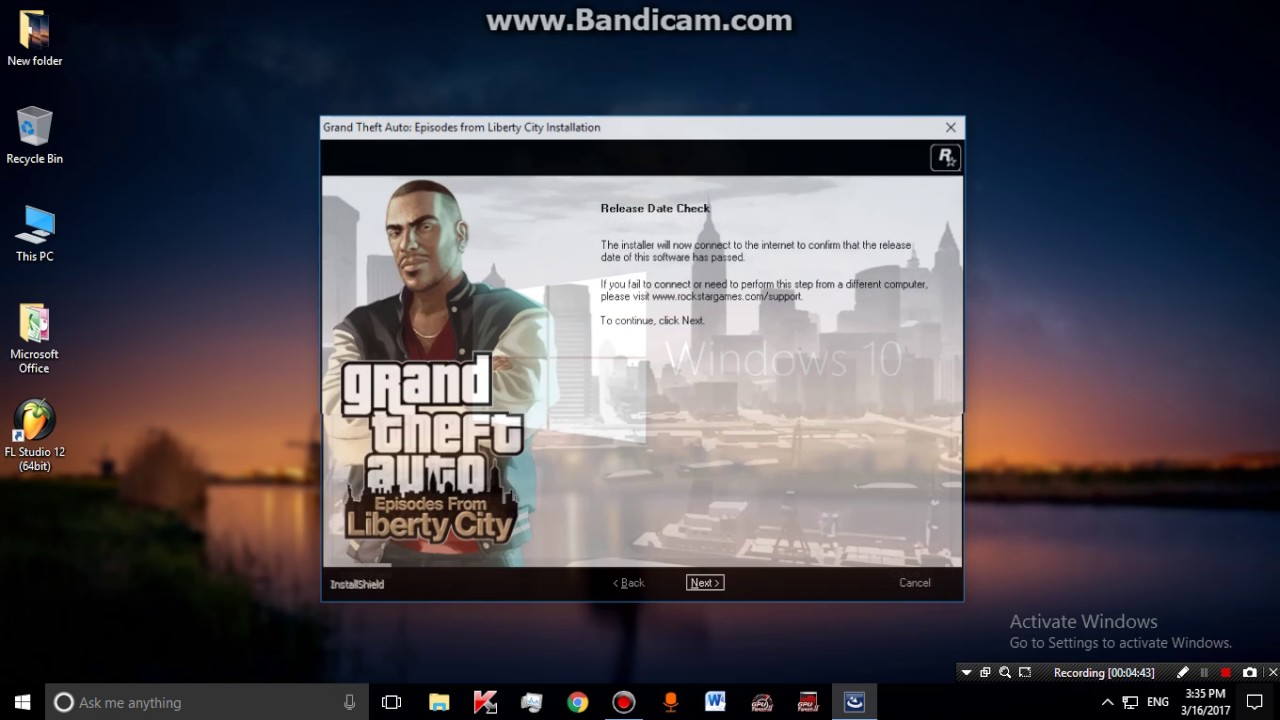Open Kaspersky from the taskbar
The width and height of the screenshot is (1280, 720).
485,702
